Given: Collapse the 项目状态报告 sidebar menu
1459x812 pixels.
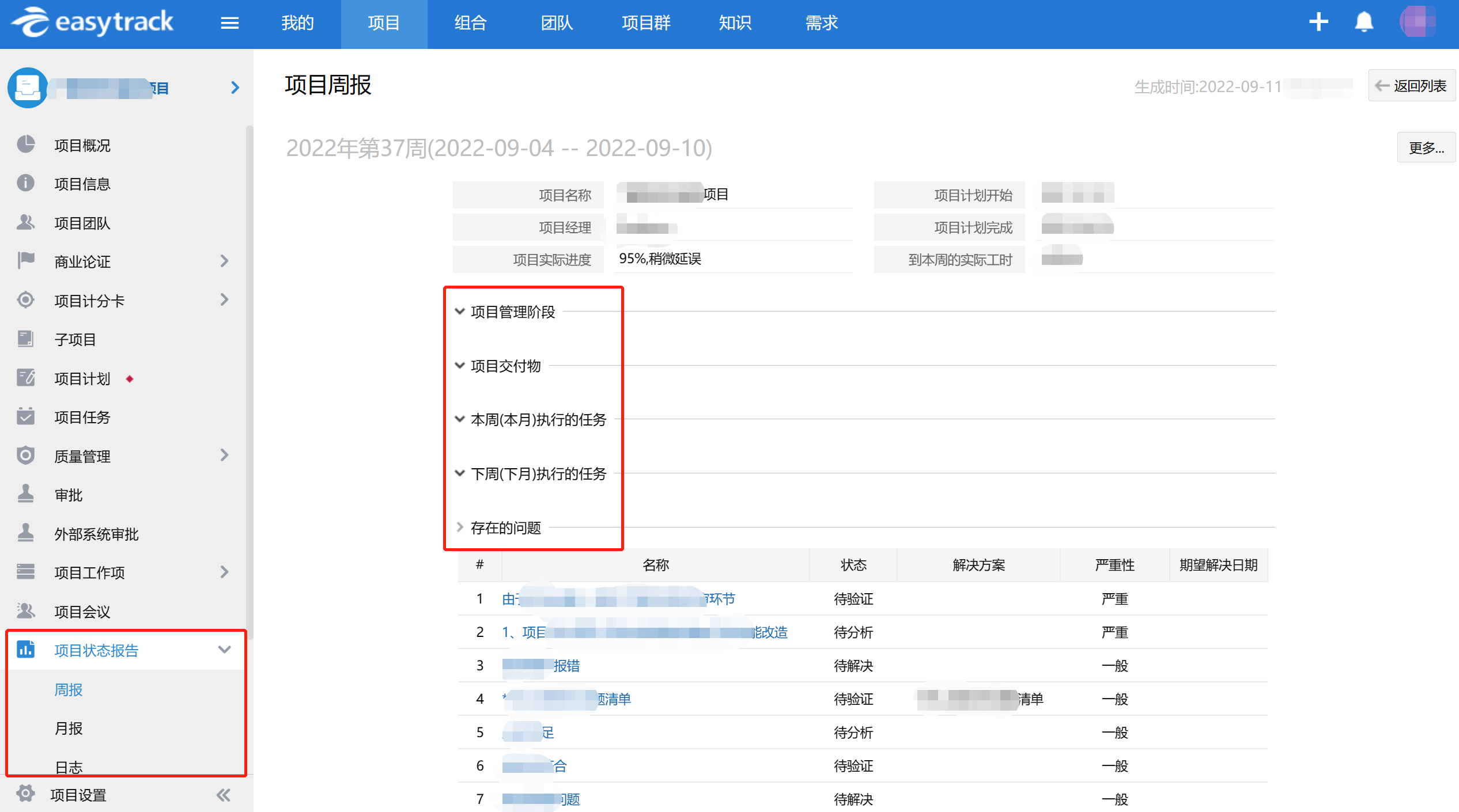Looking at the screenshot, I should 224,650.
